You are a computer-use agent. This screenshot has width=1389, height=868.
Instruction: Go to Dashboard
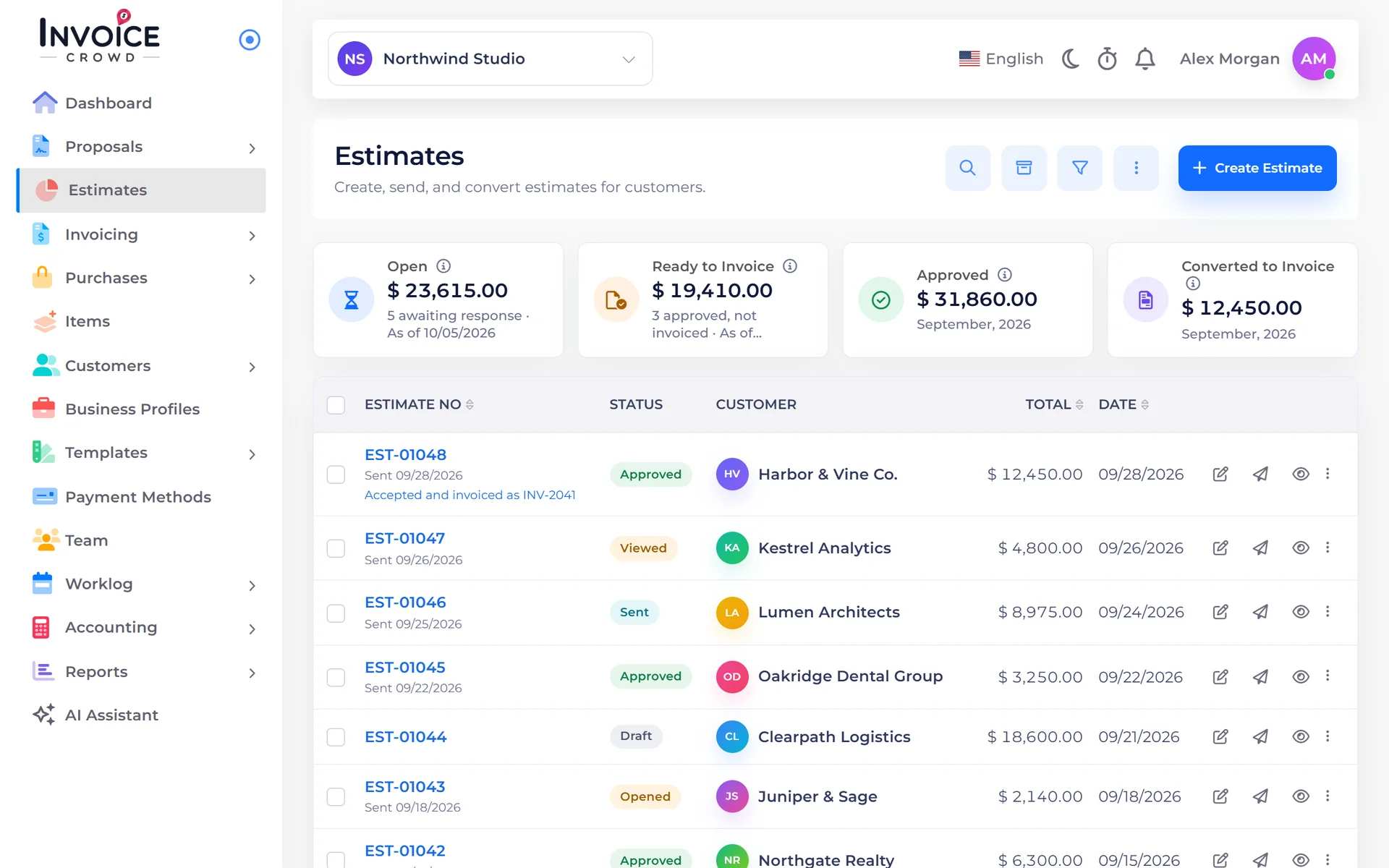(x=141, y=103)
